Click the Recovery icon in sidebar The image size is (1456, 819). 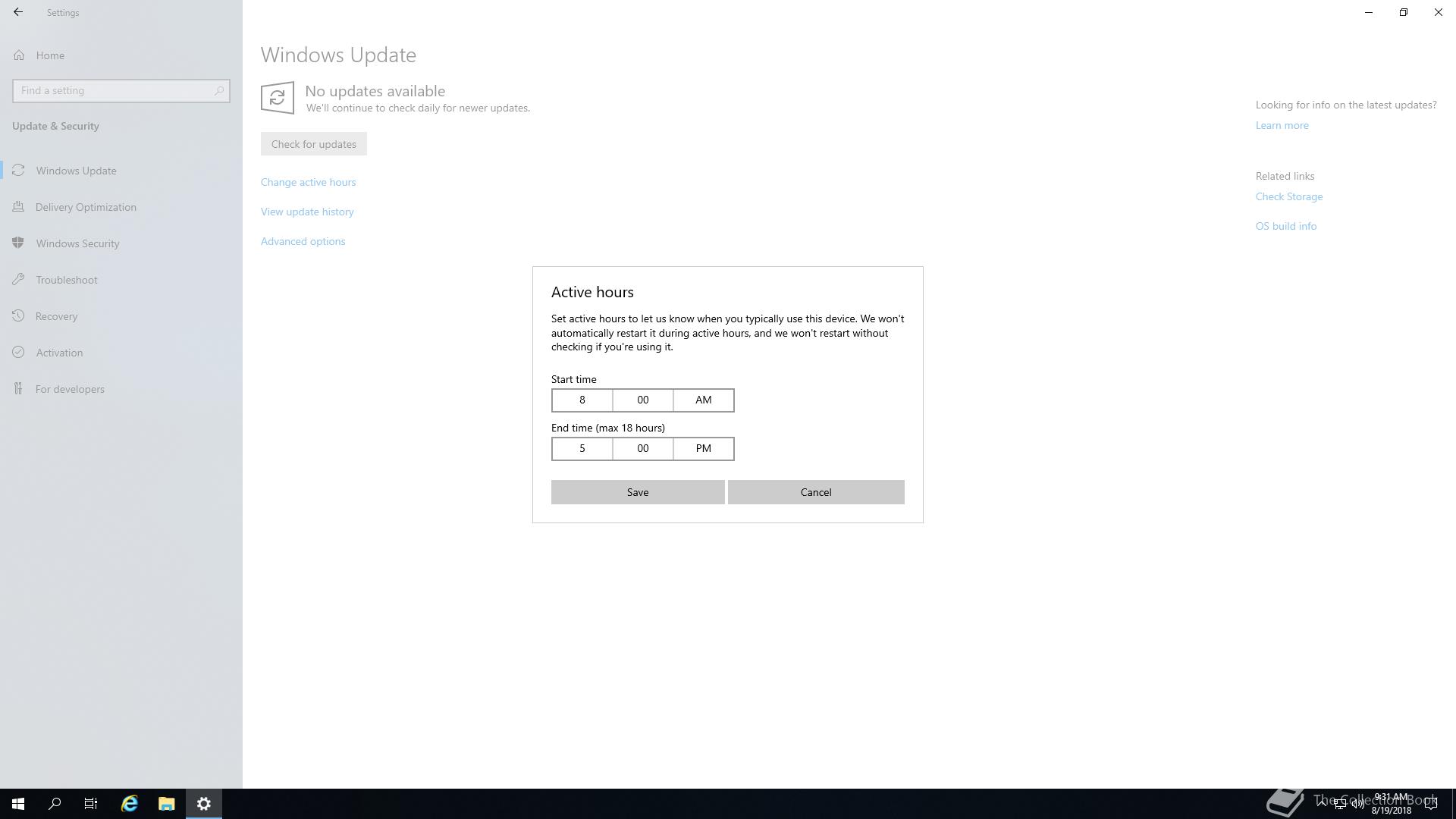tap(19, 315)
